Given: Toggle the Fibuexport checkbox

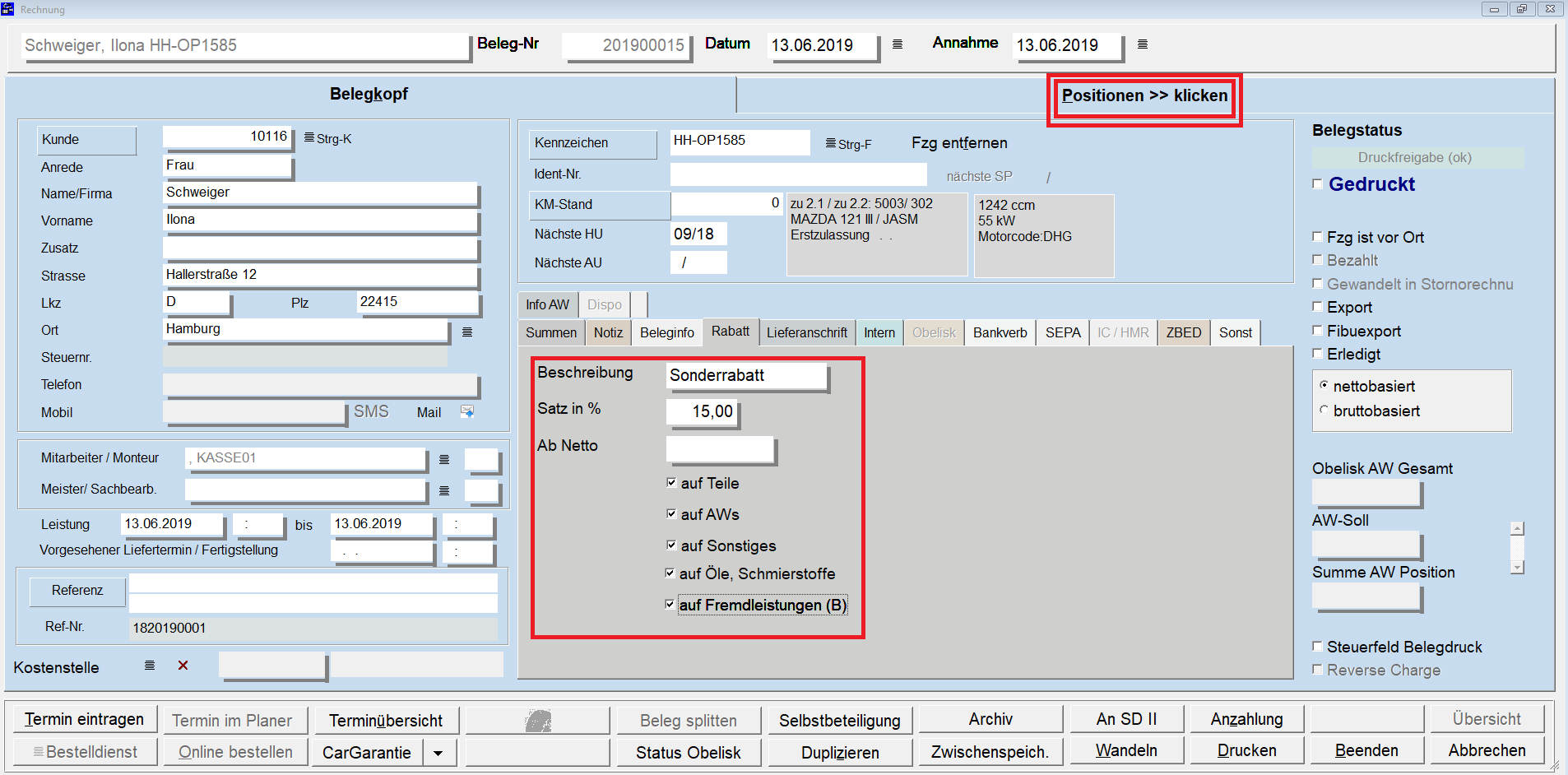Looking at the screenshot, I should coord(1317,331).
